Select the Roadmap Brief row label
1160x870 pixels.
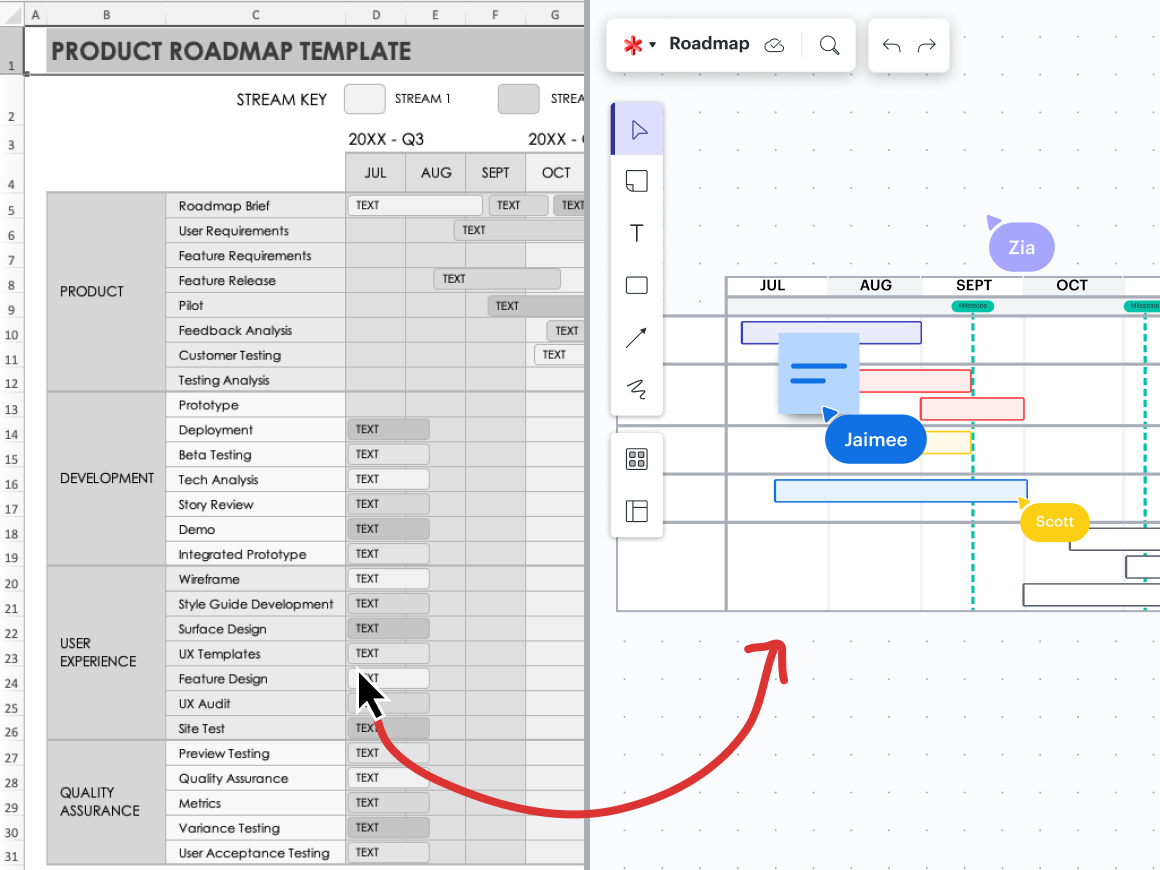224,206
